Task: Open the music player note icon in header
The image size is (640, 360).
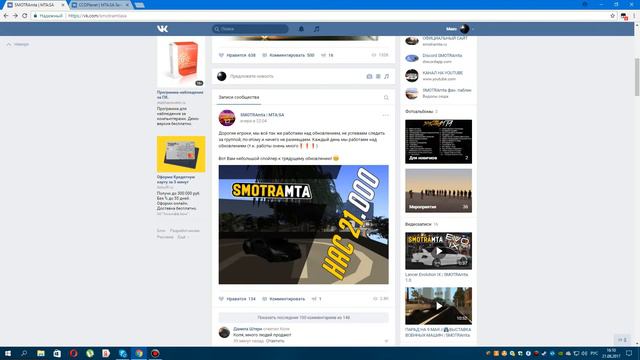Action: pos(316,29)
